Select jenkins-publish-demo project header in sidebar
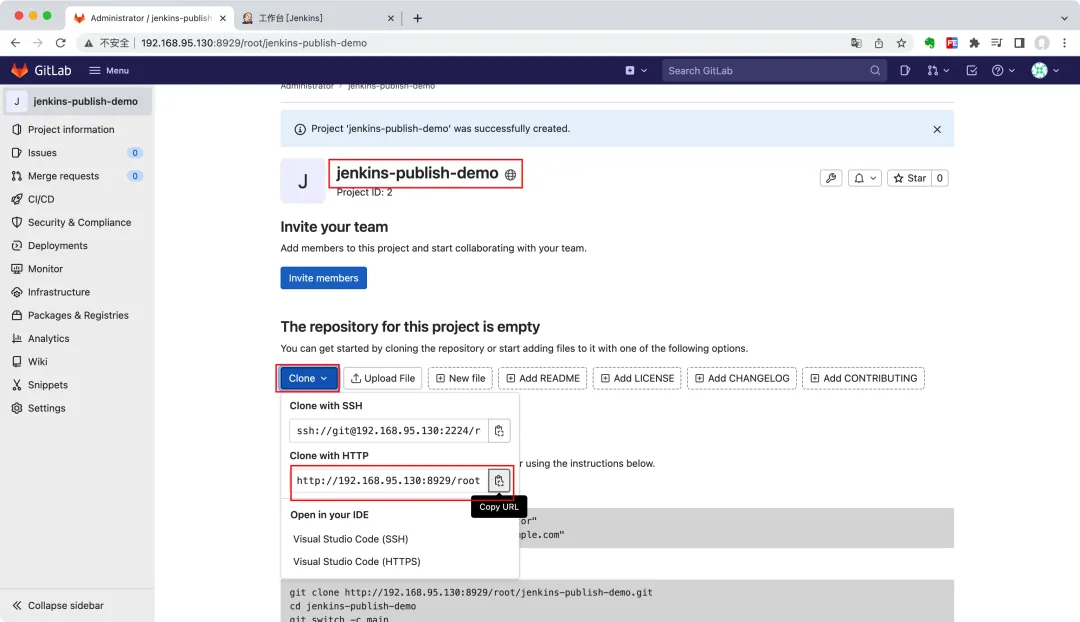Image resolution: width=1080 pixels, height=622 pixels. pyautogui.click(x=77, y=101)
